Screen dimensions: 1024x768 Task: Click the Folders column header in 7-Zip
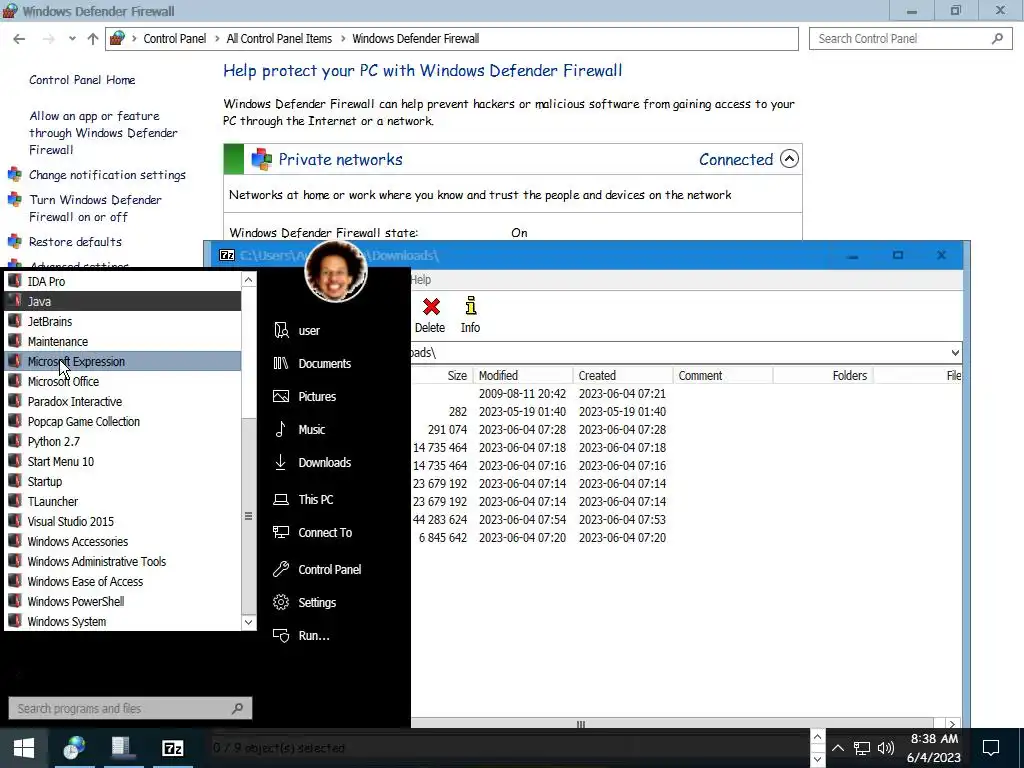coord(823,376)
